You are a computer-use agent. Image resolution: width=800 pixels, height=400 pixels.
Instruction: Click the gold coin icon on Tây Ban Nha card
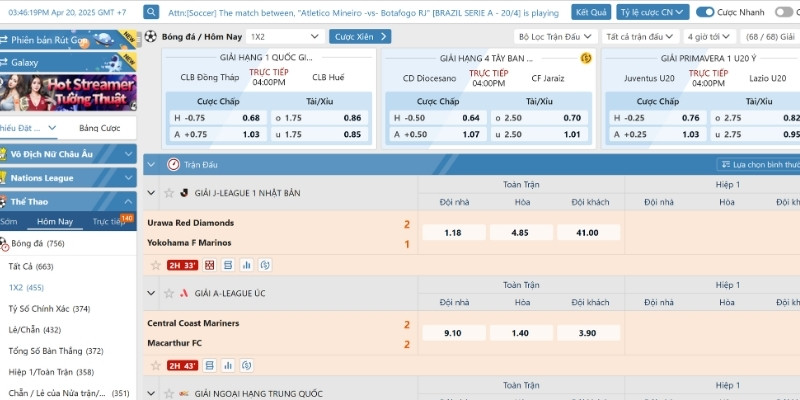(586, 58)
